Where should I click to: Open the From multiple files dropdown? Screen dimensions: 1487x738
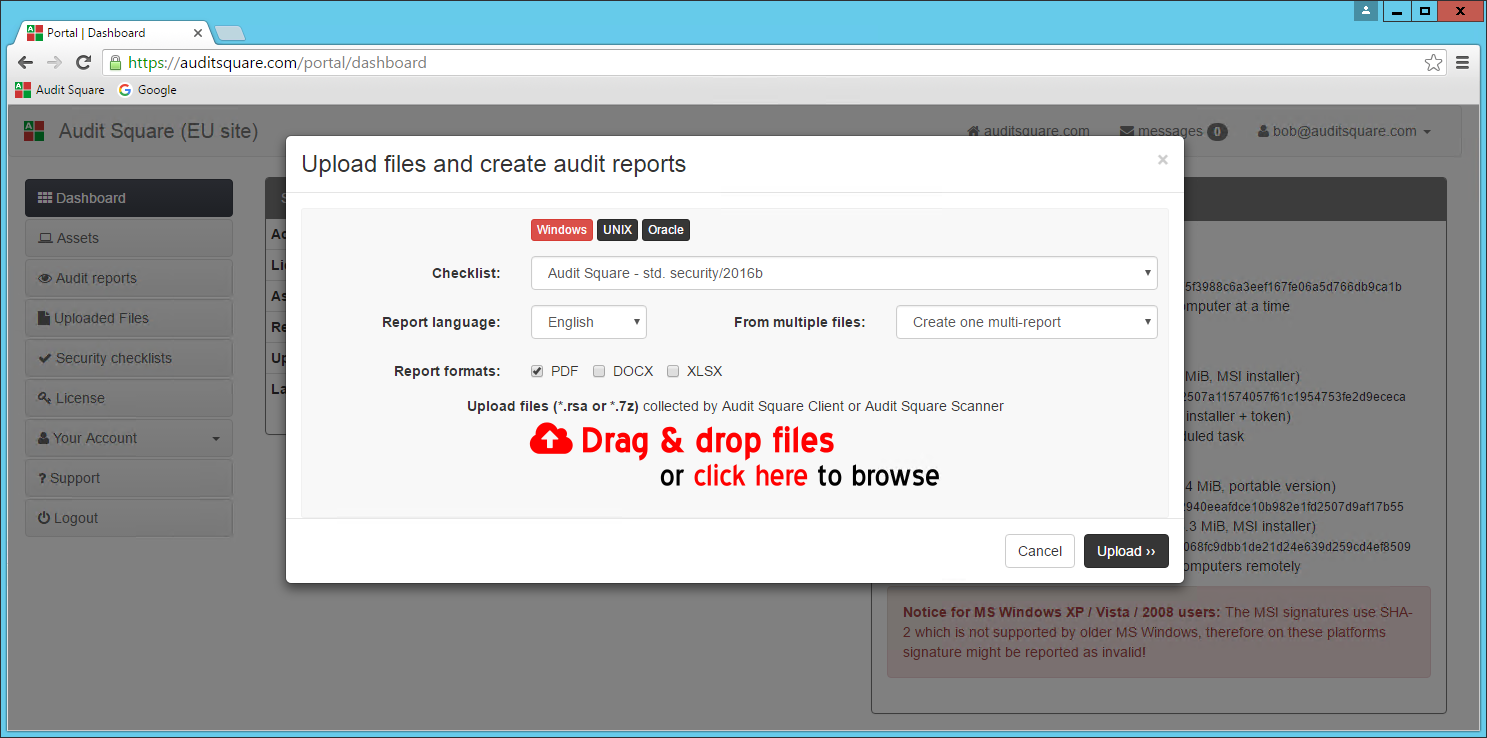[x=1027, y=322]
